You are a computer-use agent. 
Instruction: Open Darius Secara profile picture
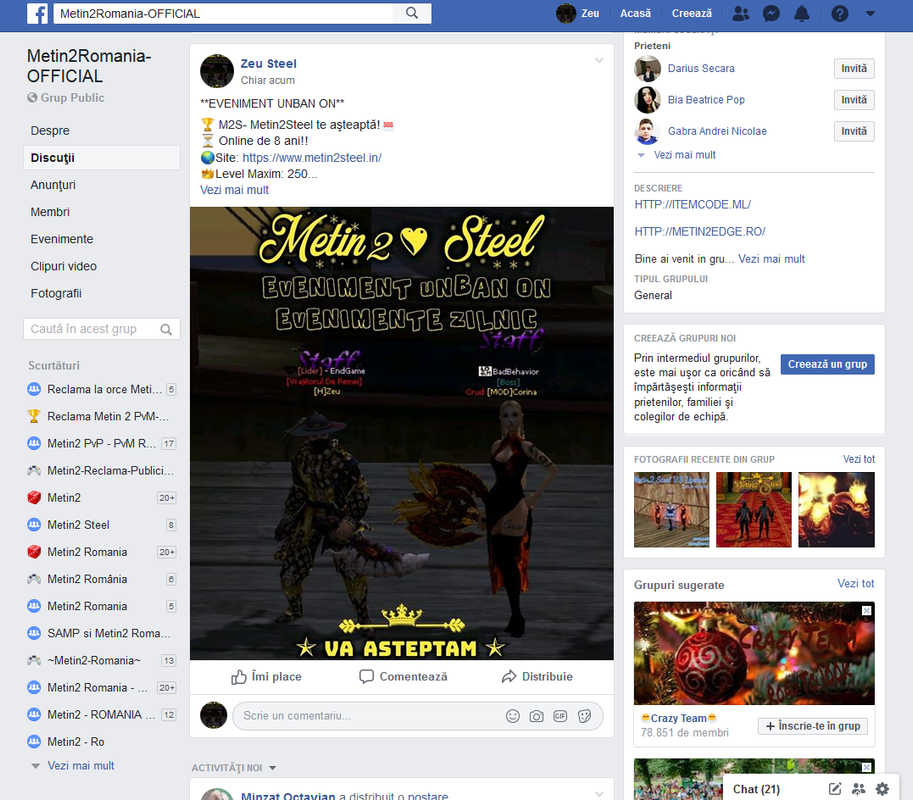[x=647, y=69]
